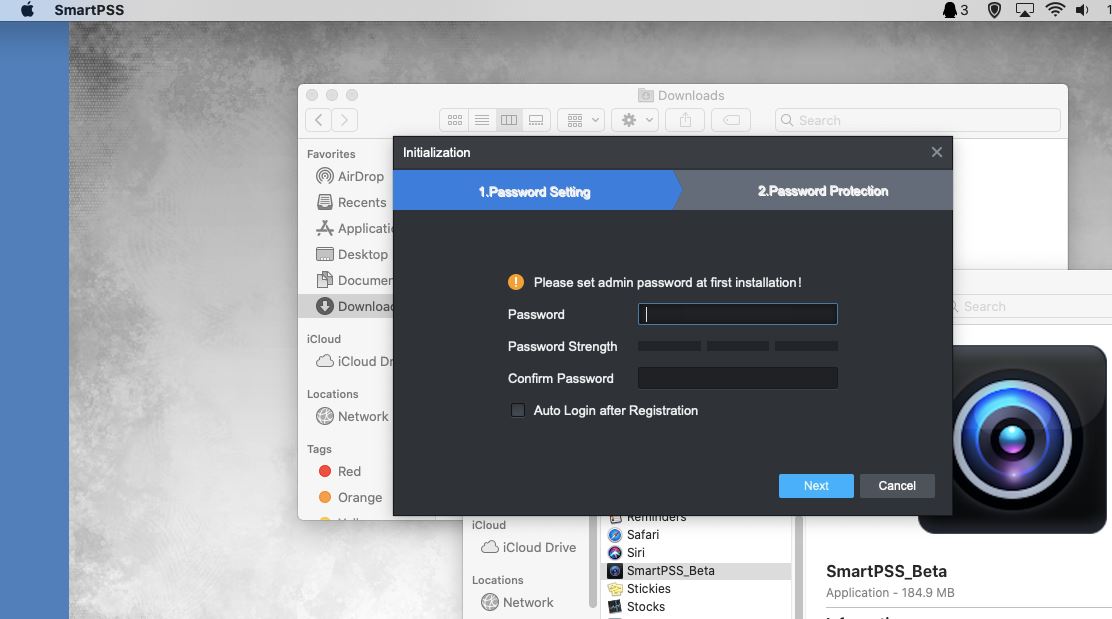Select Siri in the applications list

[627, 552]
